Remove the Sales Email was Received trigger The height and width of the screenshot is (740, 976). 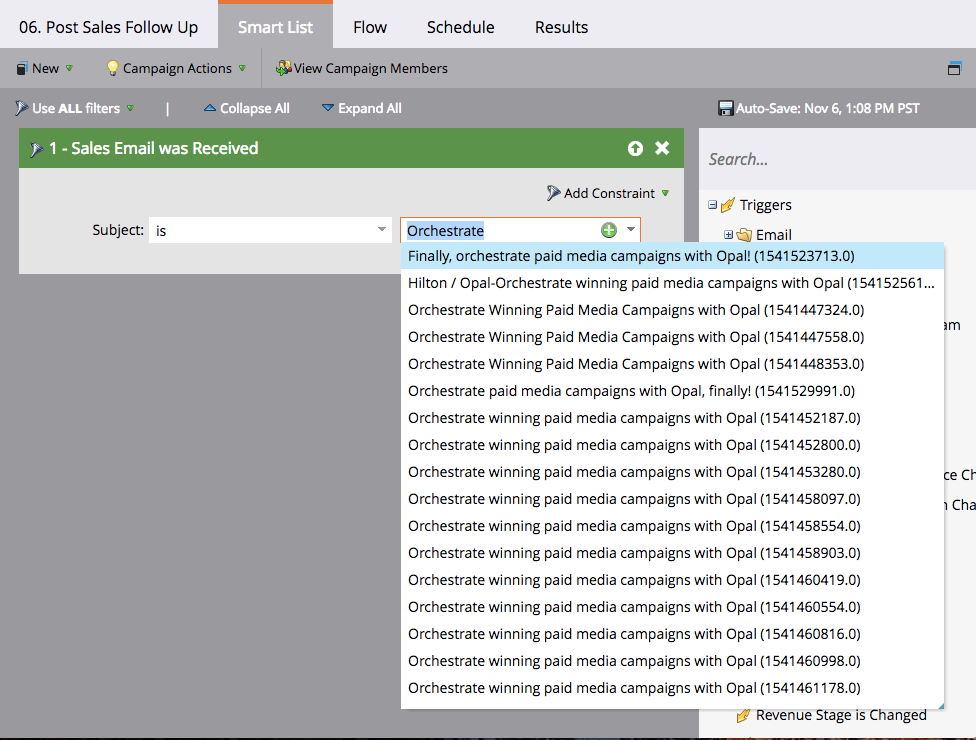(x=662, y=148)
